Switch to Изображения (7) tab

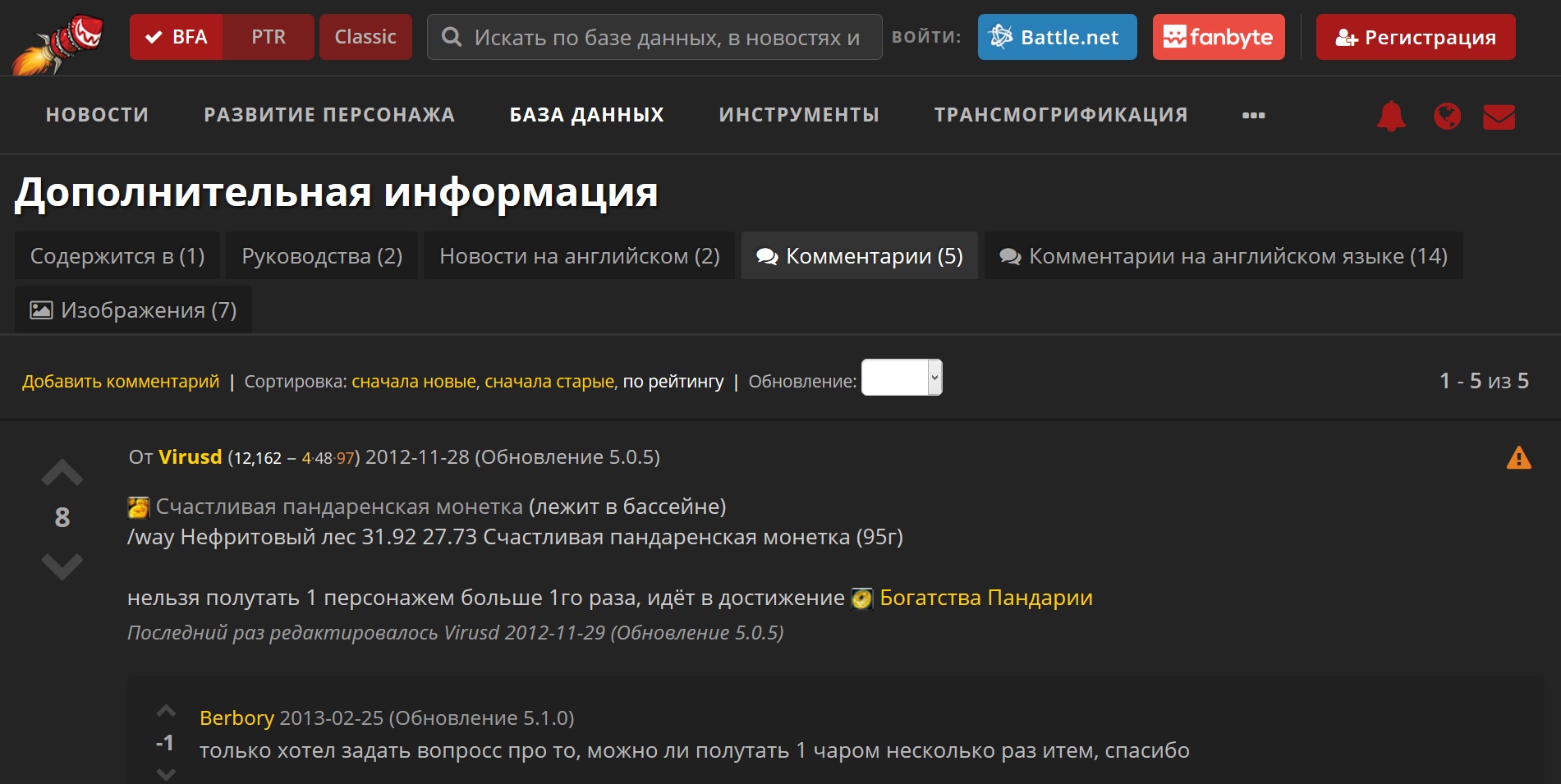click(133, 310)
